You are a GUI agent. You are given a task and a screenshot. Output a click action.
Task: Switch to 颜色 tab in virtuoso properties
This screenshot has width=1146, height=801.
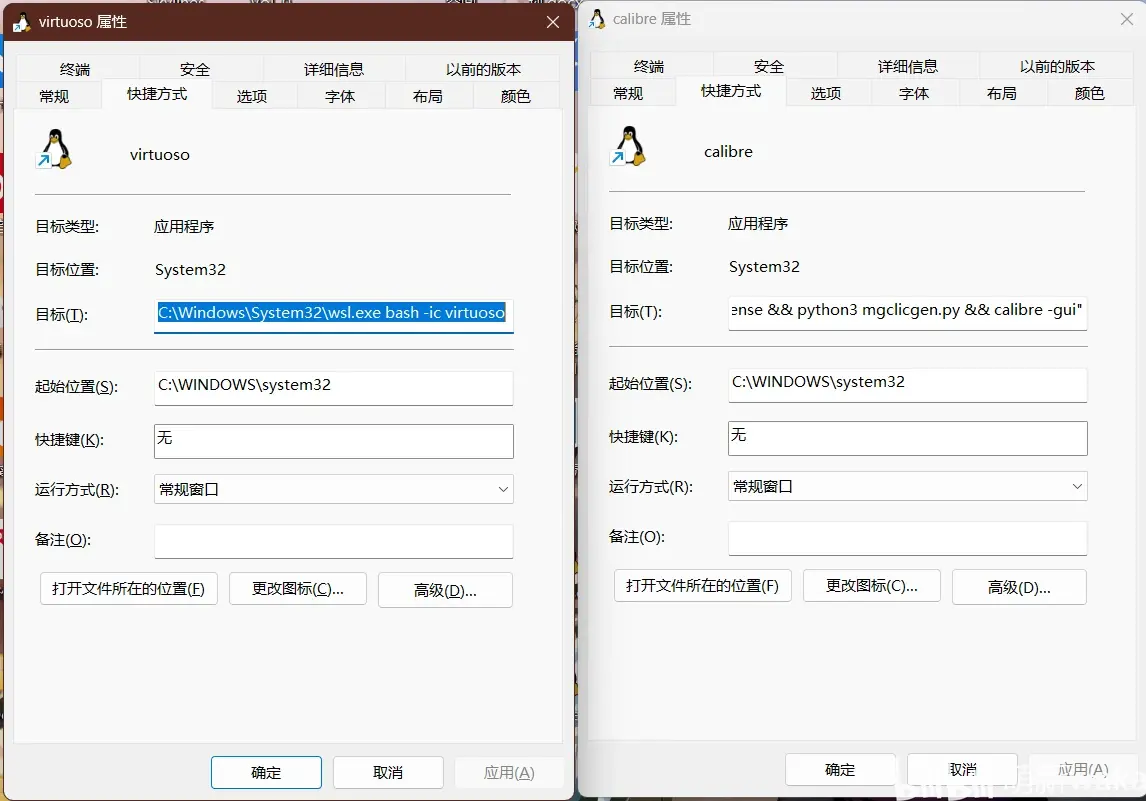[x=515, y=96]
